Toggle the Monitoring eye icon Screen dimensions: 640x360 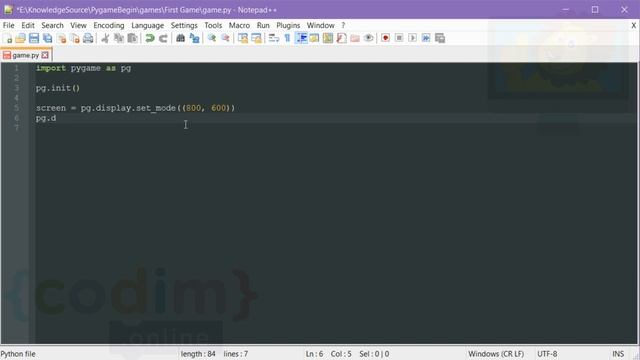point(368,38)
